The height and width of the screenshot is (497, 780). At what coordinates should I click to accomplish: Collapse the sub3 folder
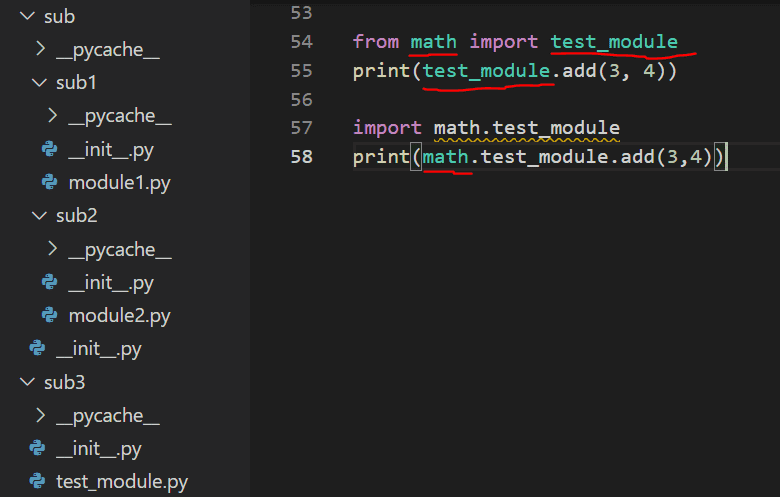click(x=26, y=382)
